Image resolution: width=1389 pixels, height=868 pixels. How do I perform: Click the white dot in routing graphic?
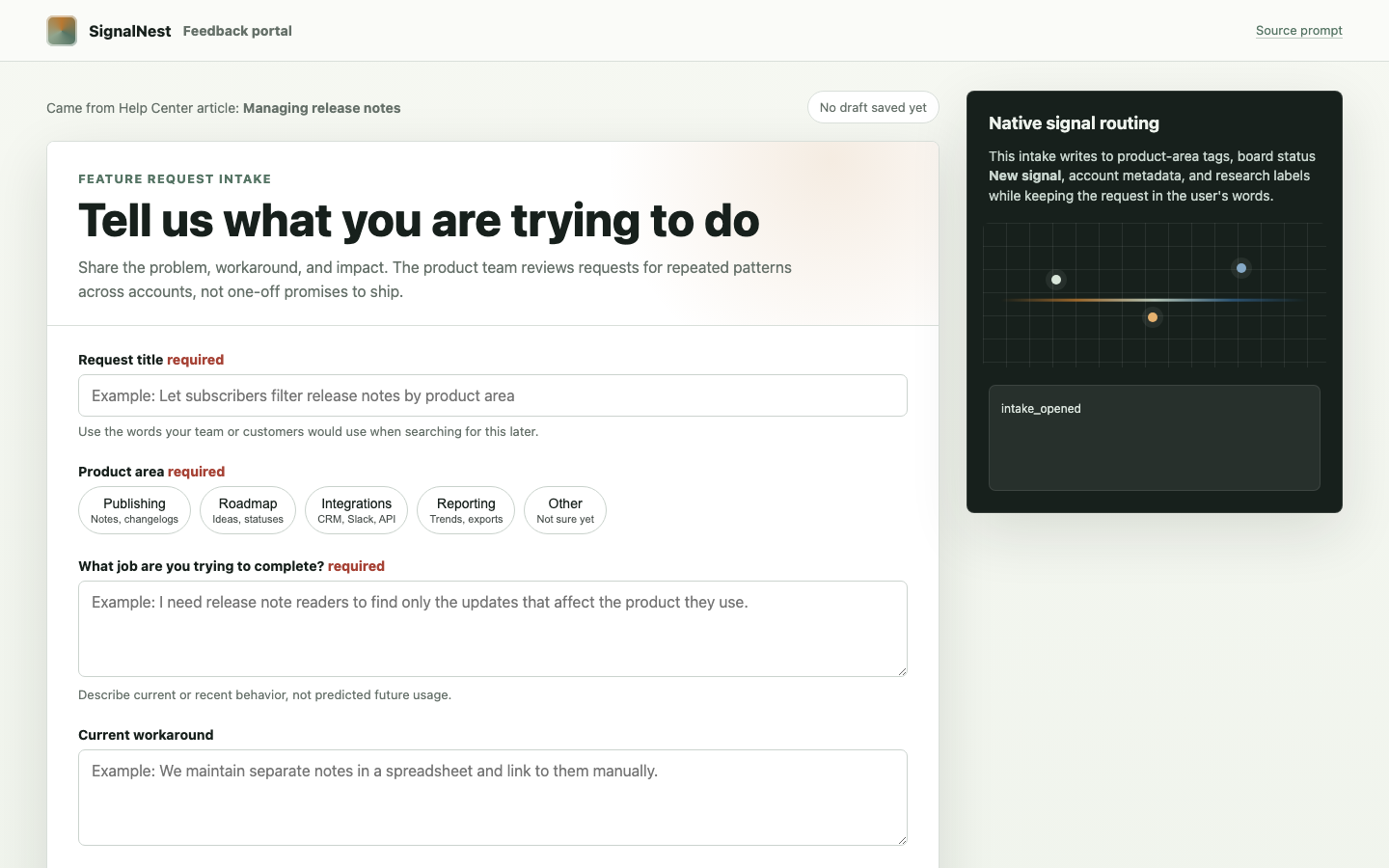pos(1056,280)
